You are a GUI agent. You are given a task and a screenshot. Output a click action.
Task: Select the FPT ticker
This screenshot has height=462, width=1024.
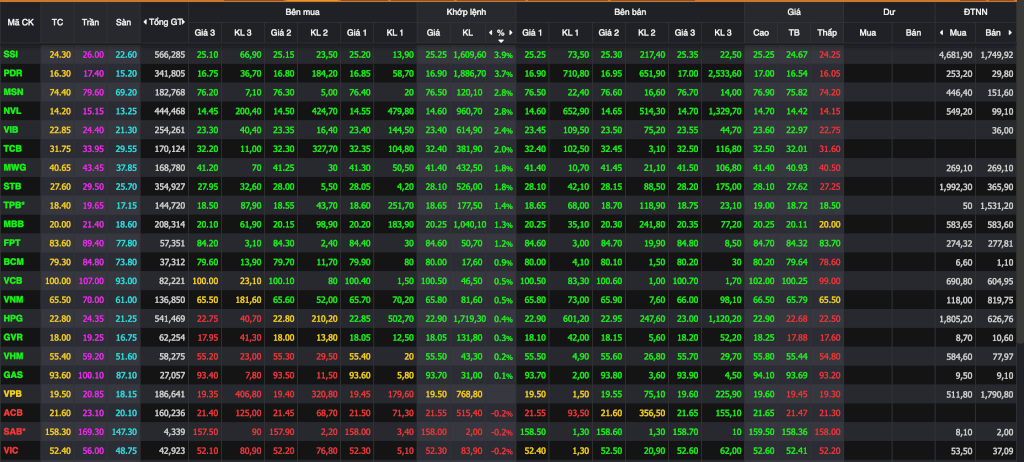pos(12,243)
